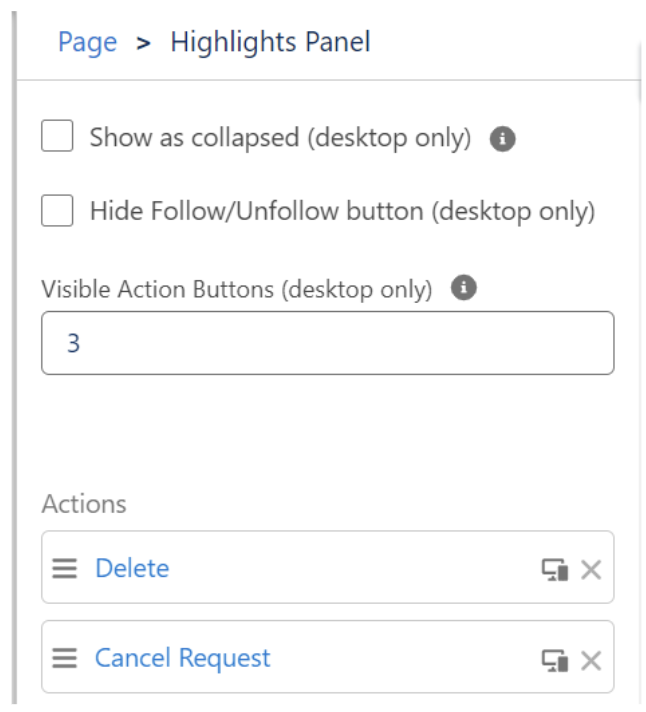Click the device visibility icon on Delete row

(555, 569)
